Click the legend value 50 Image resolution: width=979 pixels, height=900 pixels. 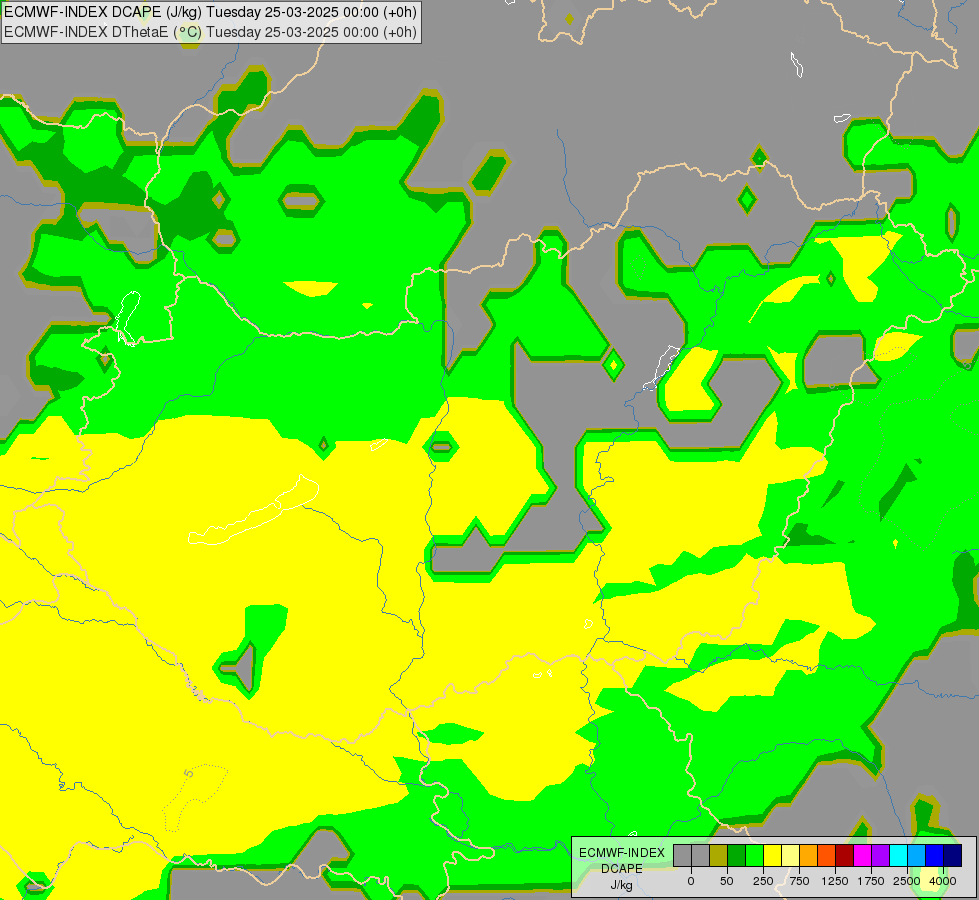click(727, 881)
